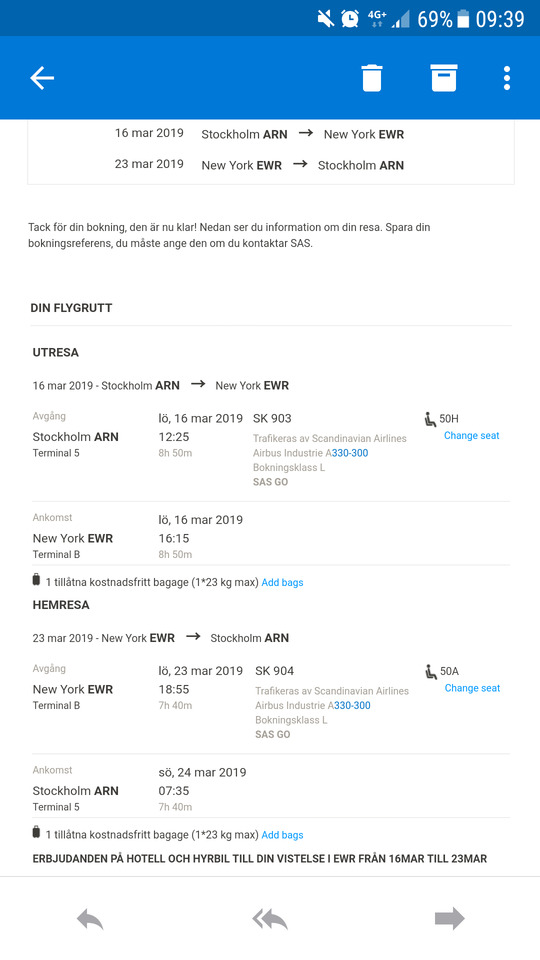The width and height of the screenshot is (540, 960).
Task: Select the DIN FLYGRUTT heading
Action: (x=71, y=308)
